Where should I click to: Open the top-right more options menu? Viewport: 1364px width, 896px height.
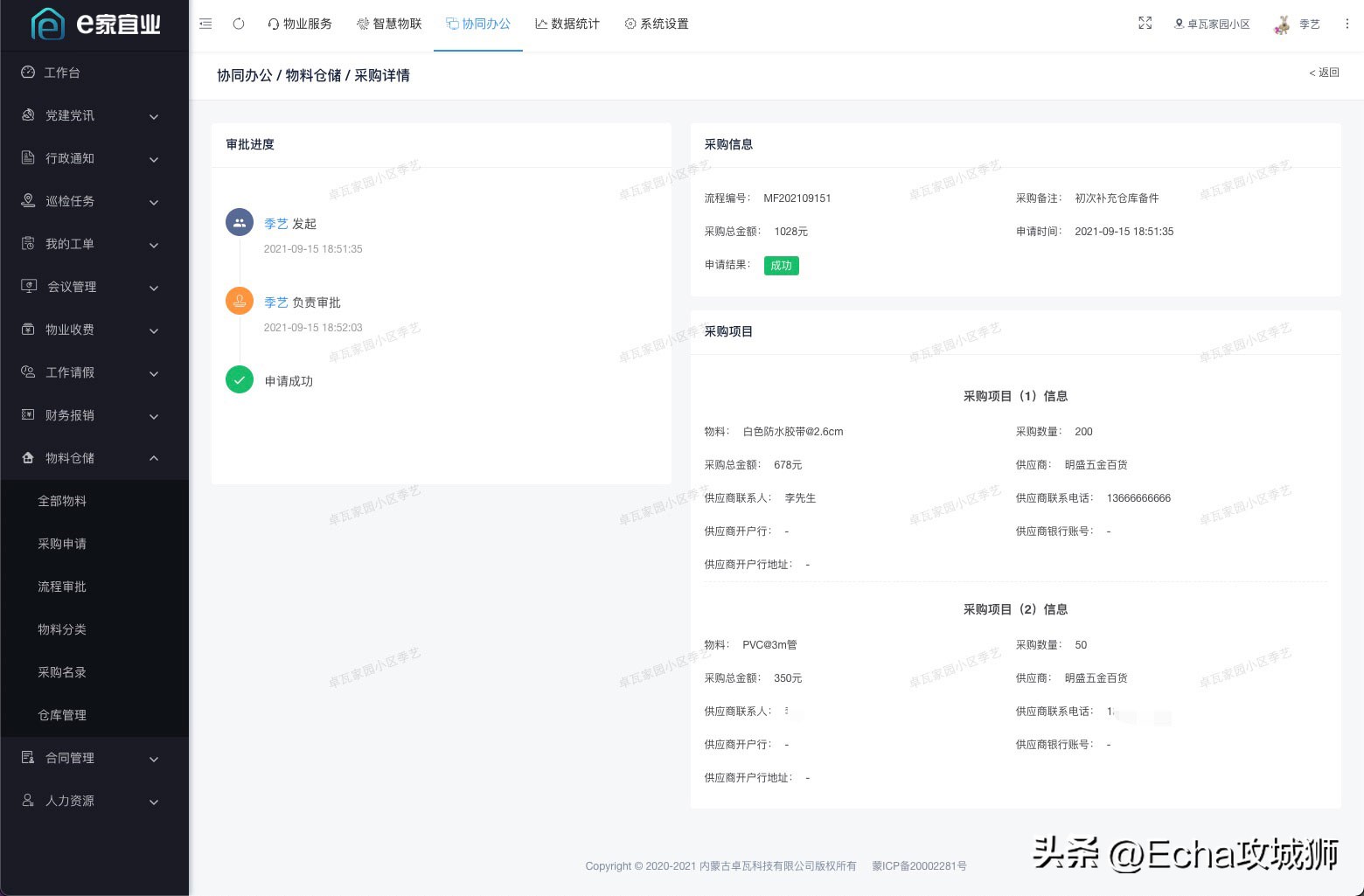pyautogui.click(x=1347, y=24)
